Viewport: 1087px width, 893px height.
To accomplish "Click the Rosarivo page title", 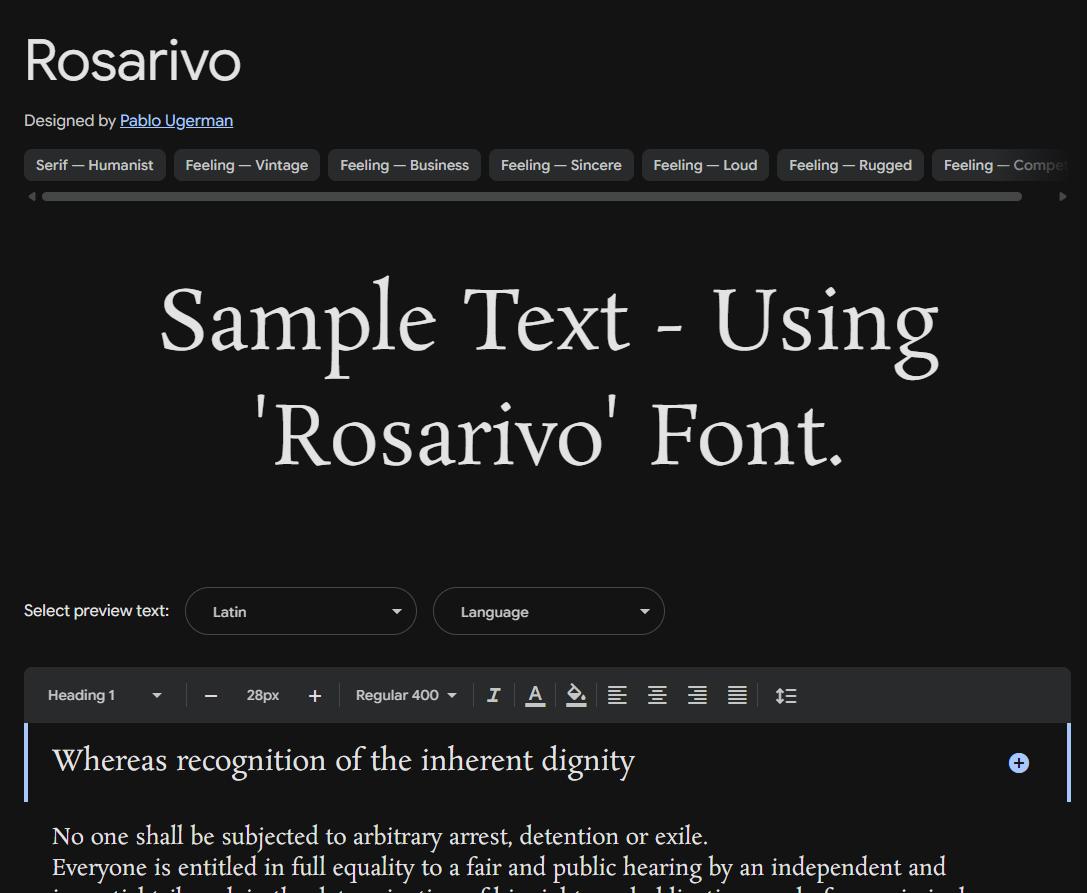I will 133,61.
